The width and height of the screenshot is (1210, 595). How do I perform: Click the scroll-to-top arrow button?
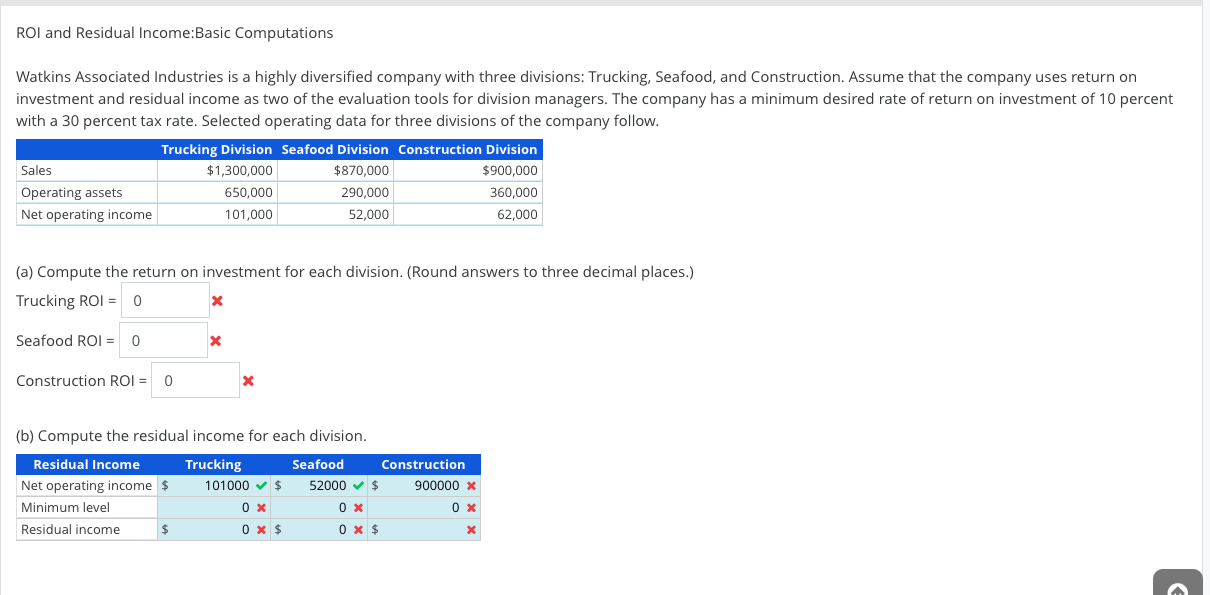[x=1179, y=583]
